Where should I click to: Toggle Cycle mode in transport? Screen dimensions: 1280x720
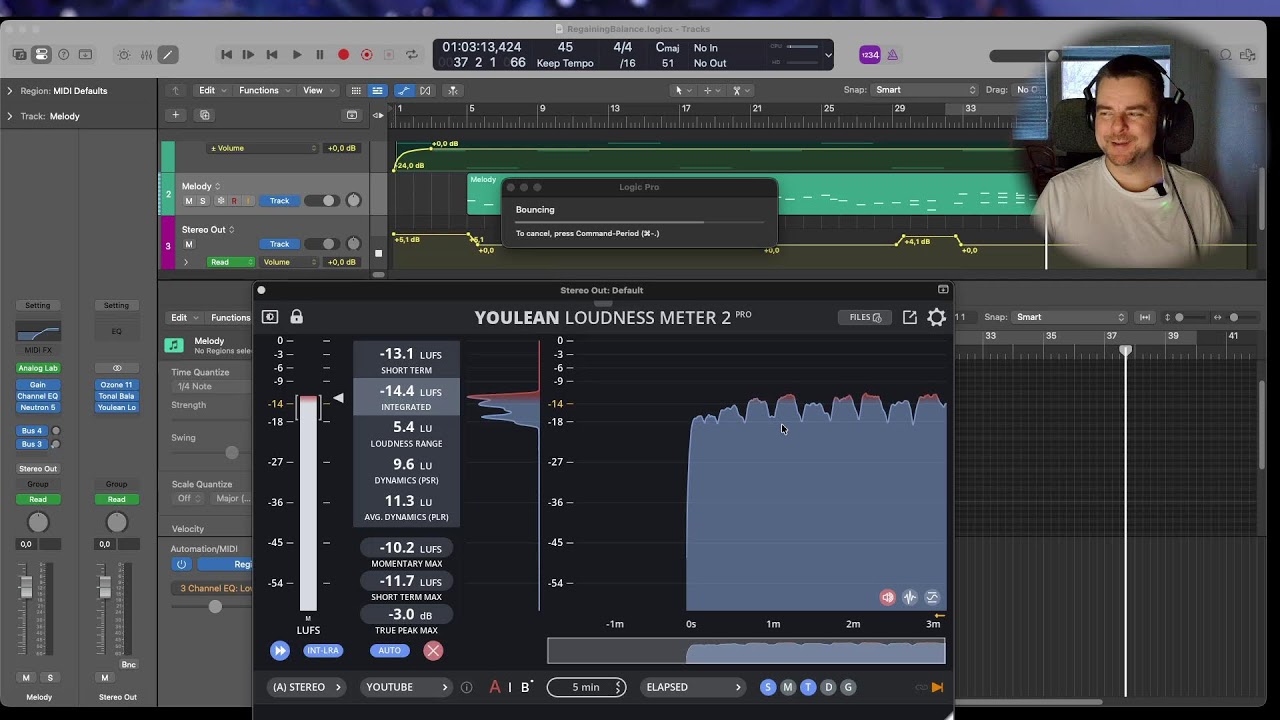(411, 55)
